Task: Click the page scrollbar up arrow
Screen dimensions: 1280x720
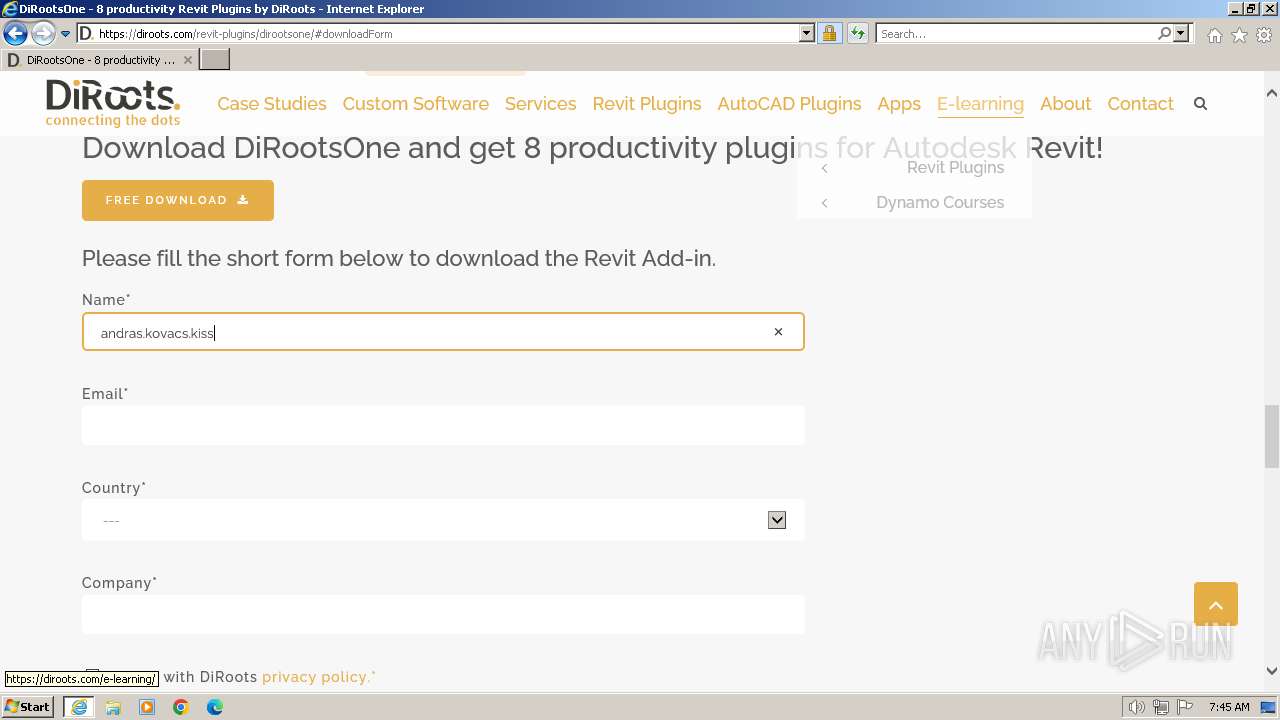Action: [1272, 92]
